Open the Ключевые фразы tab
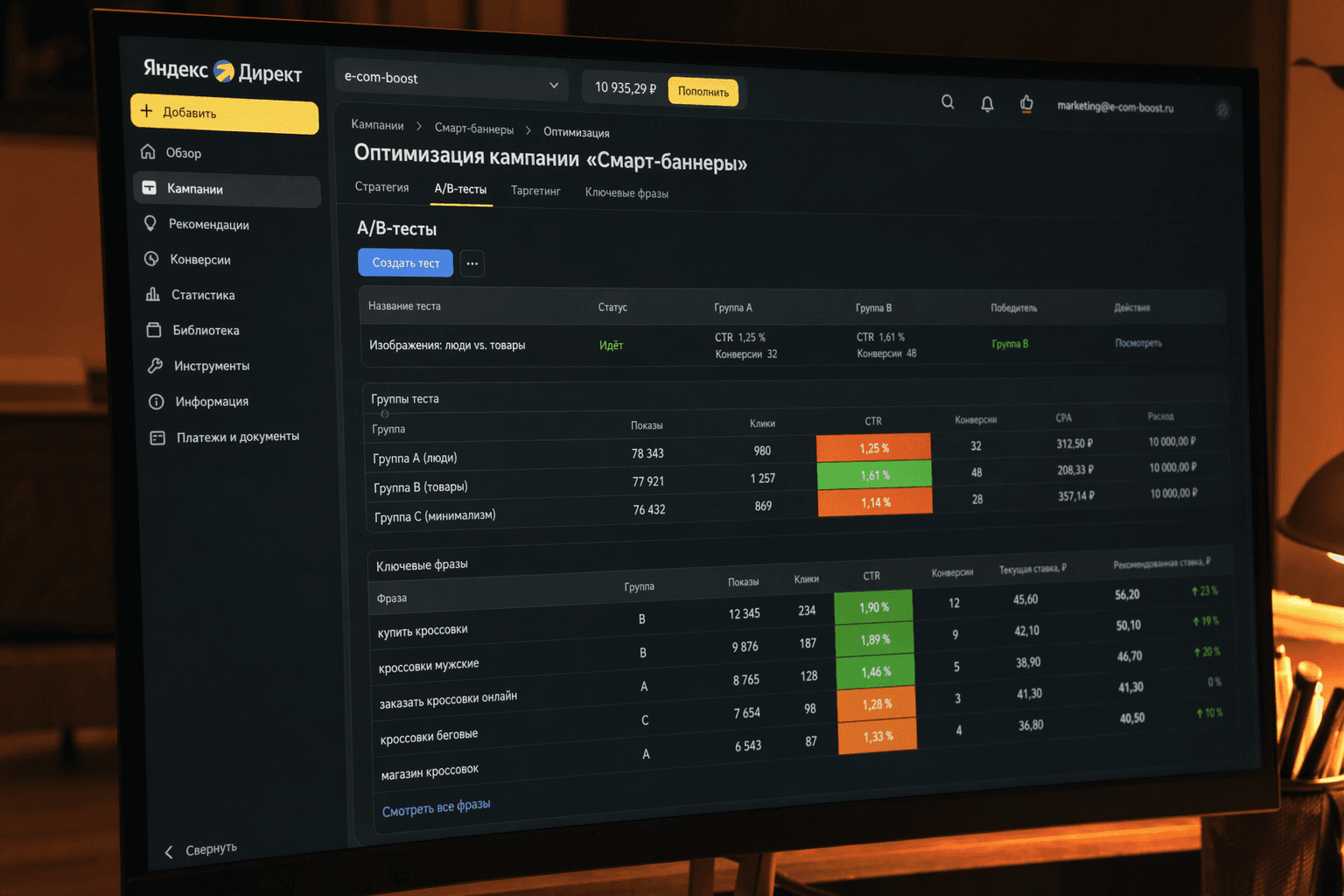This screenshot has width=1344, height=896. pyautogui.click(x=626, y=192)
